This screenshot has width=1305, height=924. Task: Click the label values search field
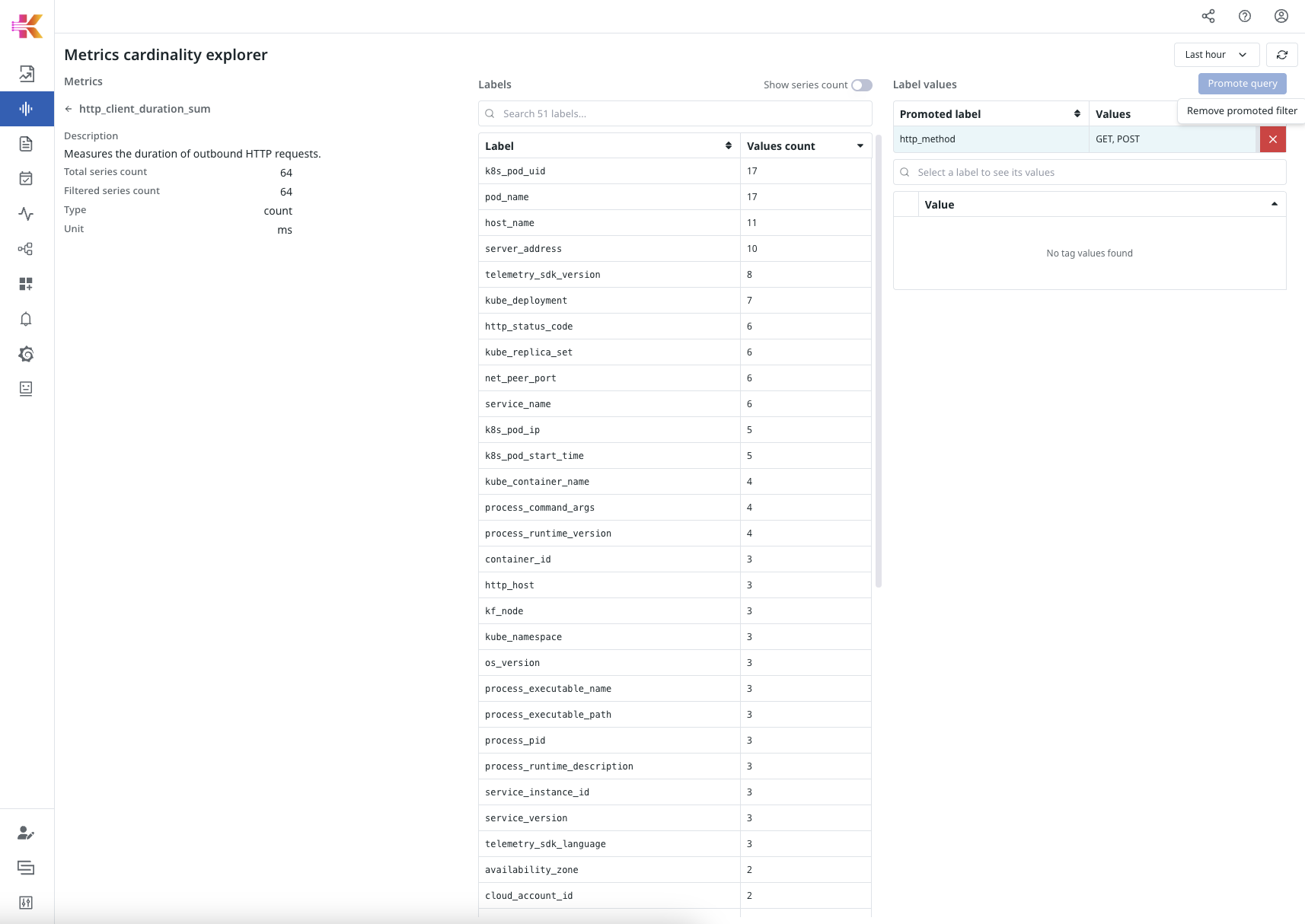pyautogui.click(x=1089, y=172)
